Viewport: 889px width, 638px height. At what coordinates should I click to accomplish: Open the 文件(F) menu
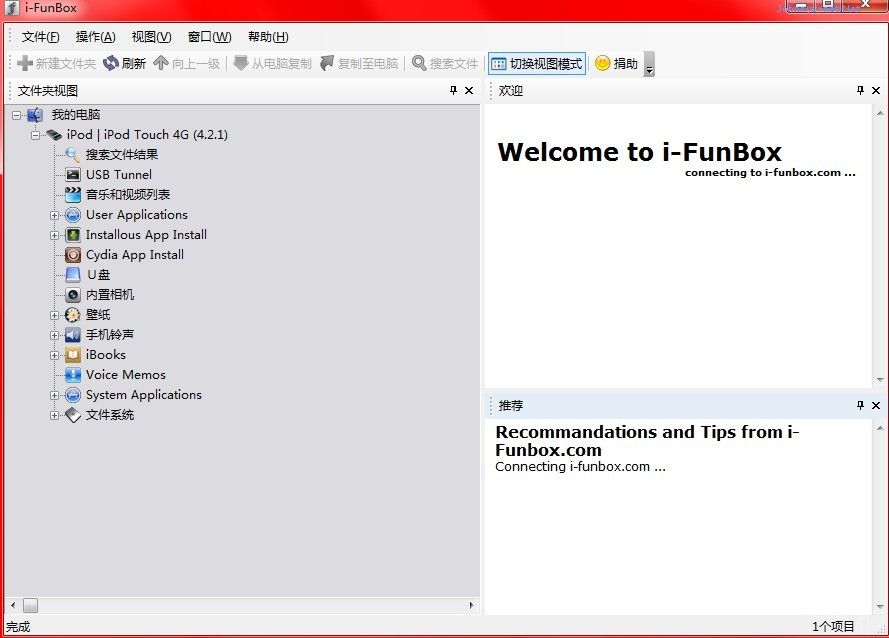point(41,37)
